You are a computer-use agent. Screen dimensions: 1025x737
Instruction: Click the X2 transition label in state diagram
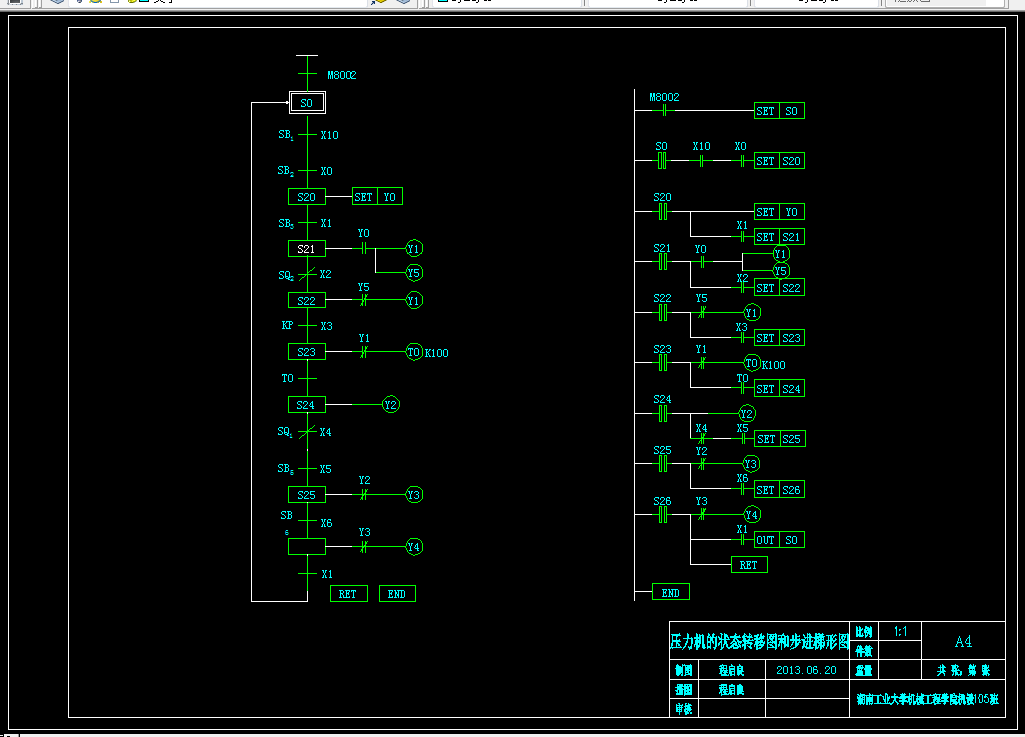pyautogui.click(x=326, y=274)
